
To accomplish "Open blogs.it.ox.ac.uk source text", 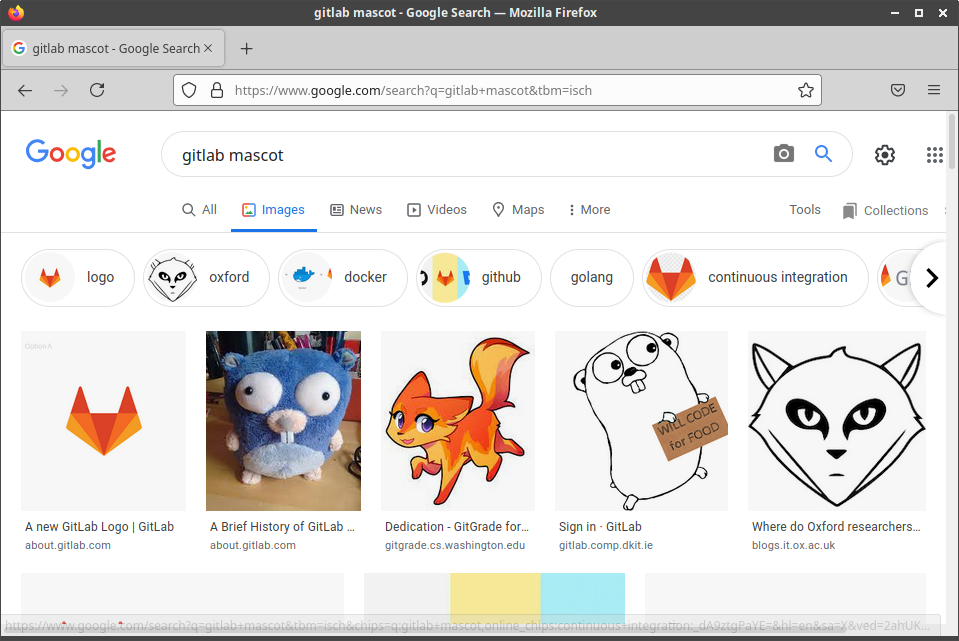I will 793,545.
